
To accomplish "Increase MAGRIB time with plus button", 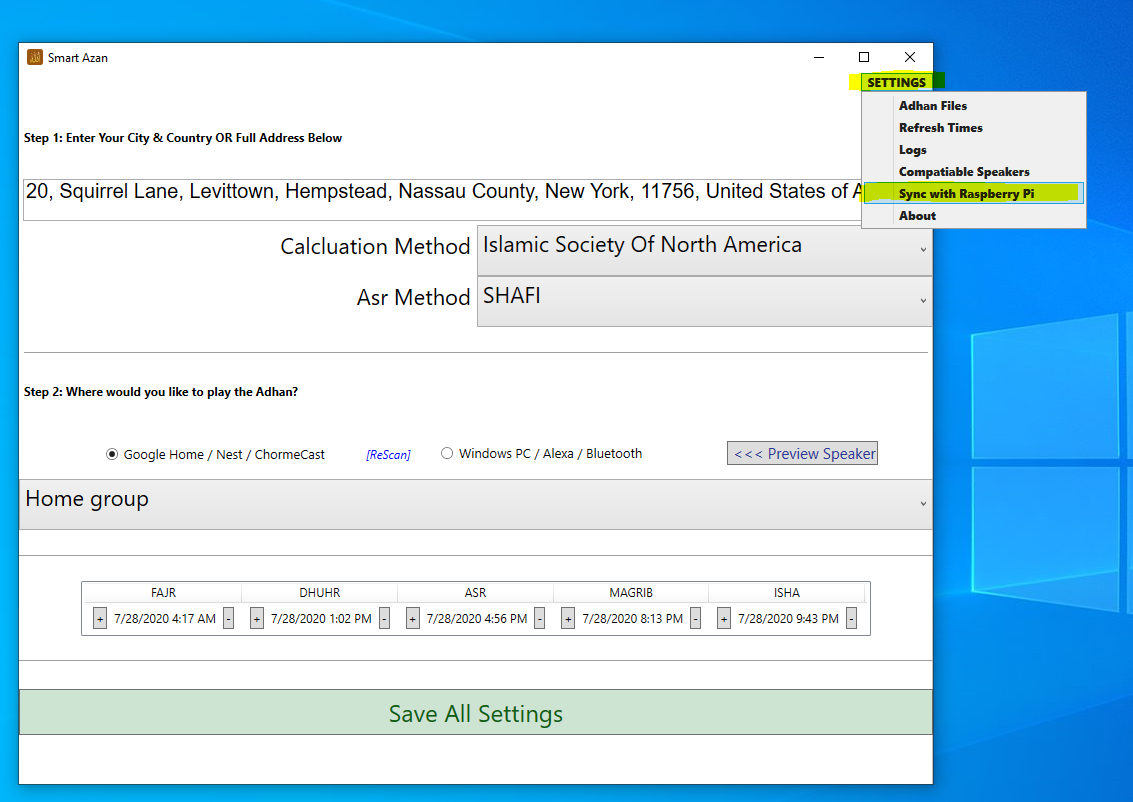I will [x=568, y=618].
